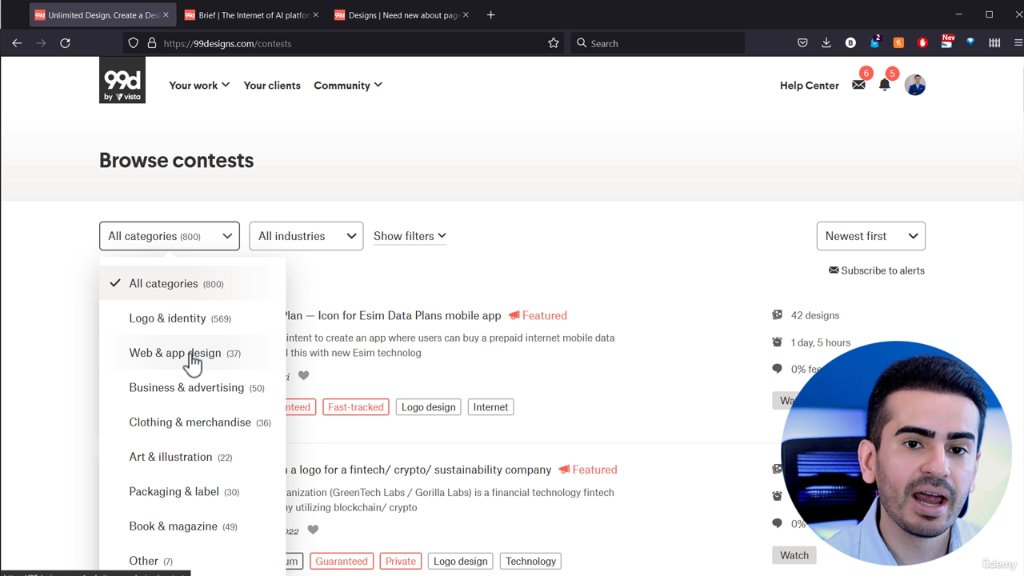1024x576 pixels.
Task: Click the red hand adblock extension icon
Action: (922, 43)
